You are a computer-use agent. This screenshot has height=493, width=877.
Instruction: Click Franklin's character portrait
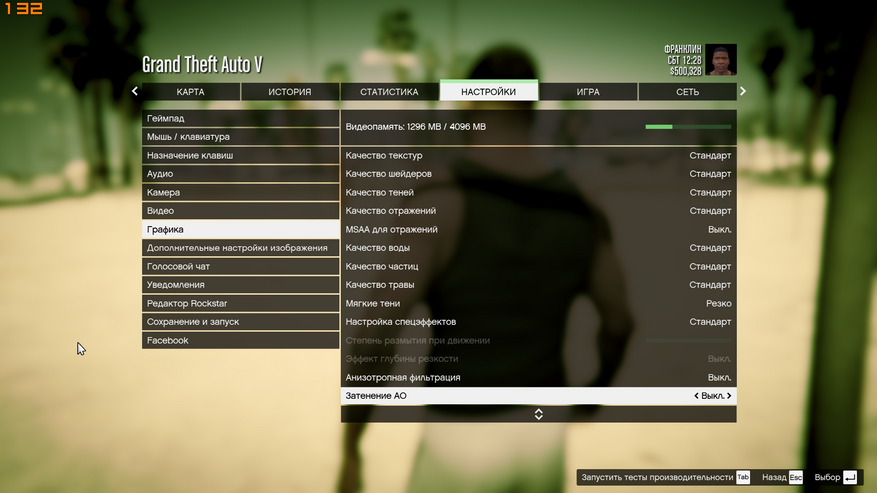(720, 59)
